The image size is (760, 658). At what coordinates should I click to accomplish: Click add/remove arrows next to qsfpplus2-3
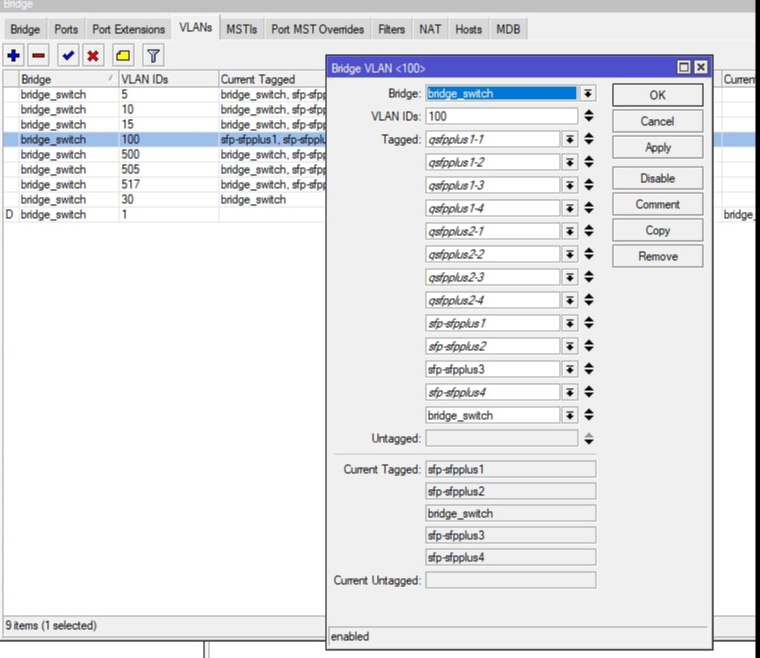tap(589, 277)
